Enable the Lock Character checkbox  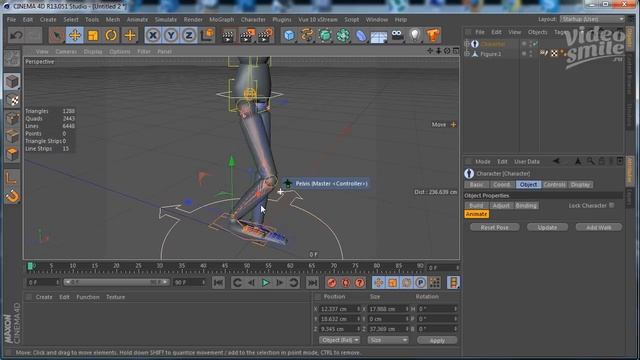611,205
